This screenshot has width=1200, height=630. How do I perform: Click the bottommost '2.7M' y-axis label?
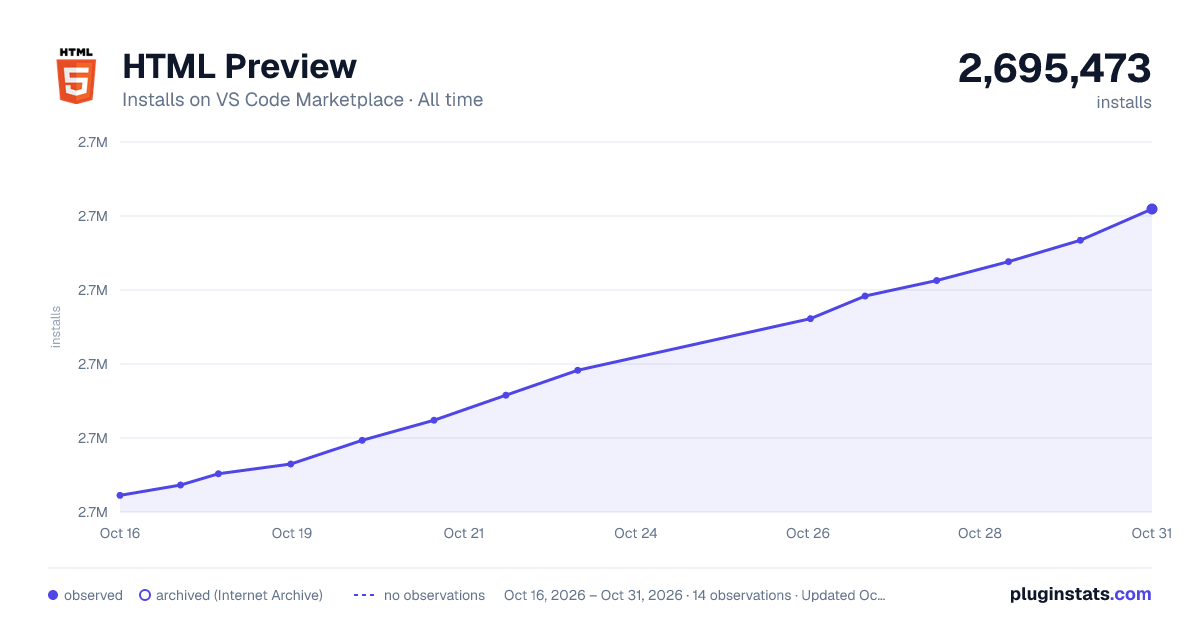tap(93, 512)
